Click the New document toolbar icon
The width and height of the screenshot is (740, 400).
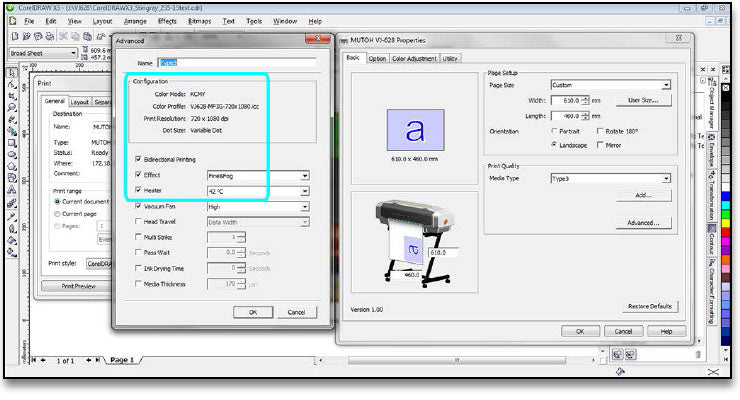pos(15,36)
